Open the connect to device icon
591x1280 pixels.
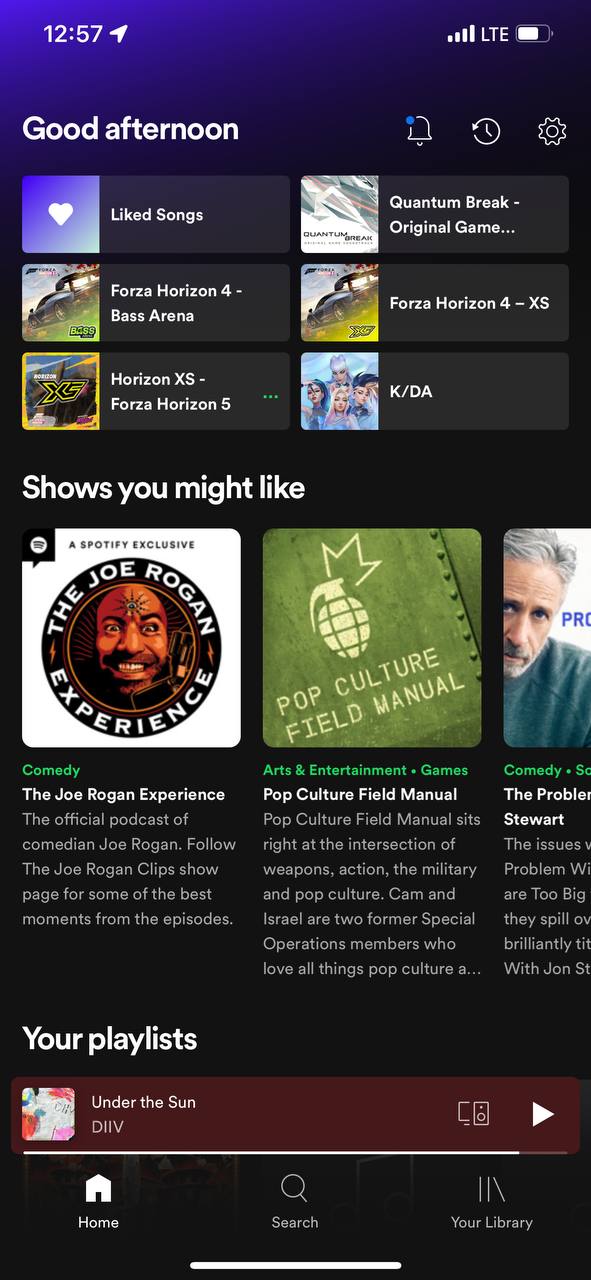tap(473, 1114)
